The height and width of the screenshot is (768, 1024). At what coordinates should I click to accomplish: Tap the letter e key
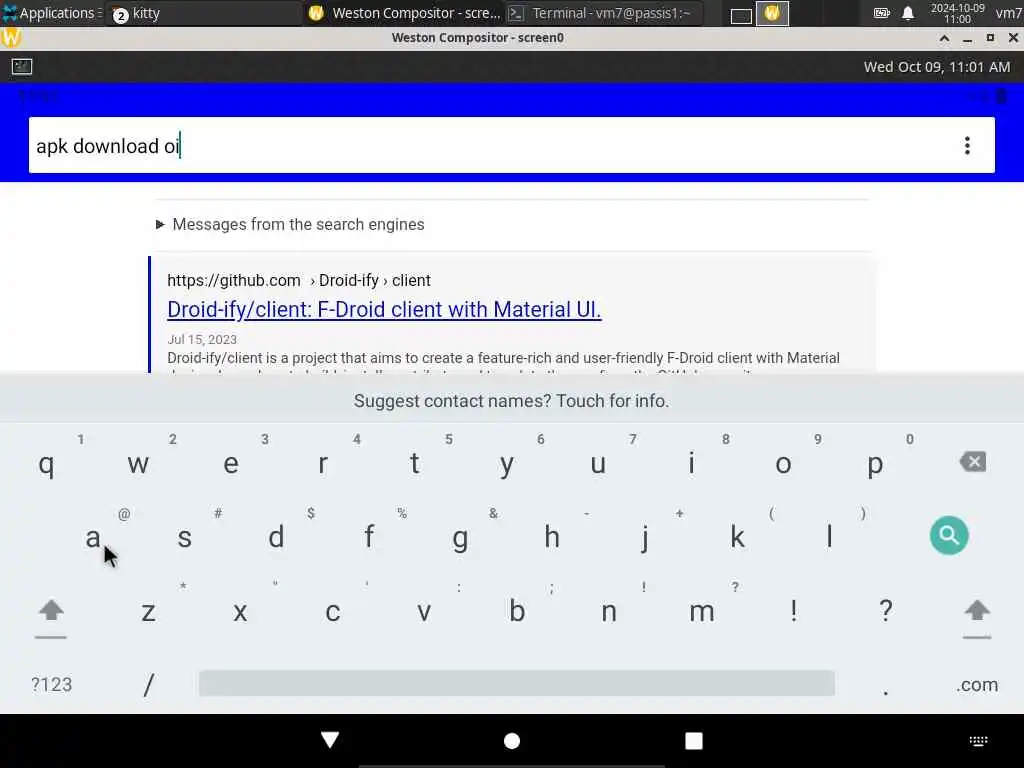click(x=231, y=465)
